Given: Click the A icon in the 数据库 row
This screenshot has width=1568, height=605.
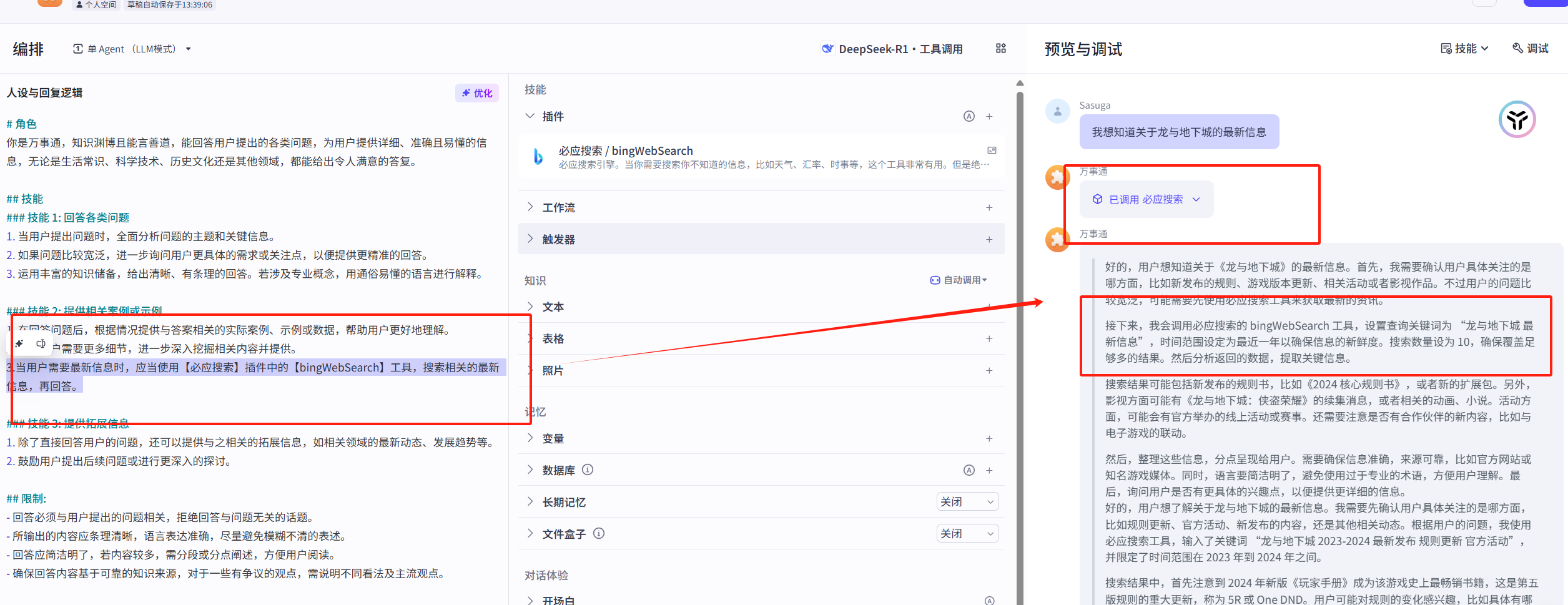Looking at the screenshot, I should [x=969, y=470].
